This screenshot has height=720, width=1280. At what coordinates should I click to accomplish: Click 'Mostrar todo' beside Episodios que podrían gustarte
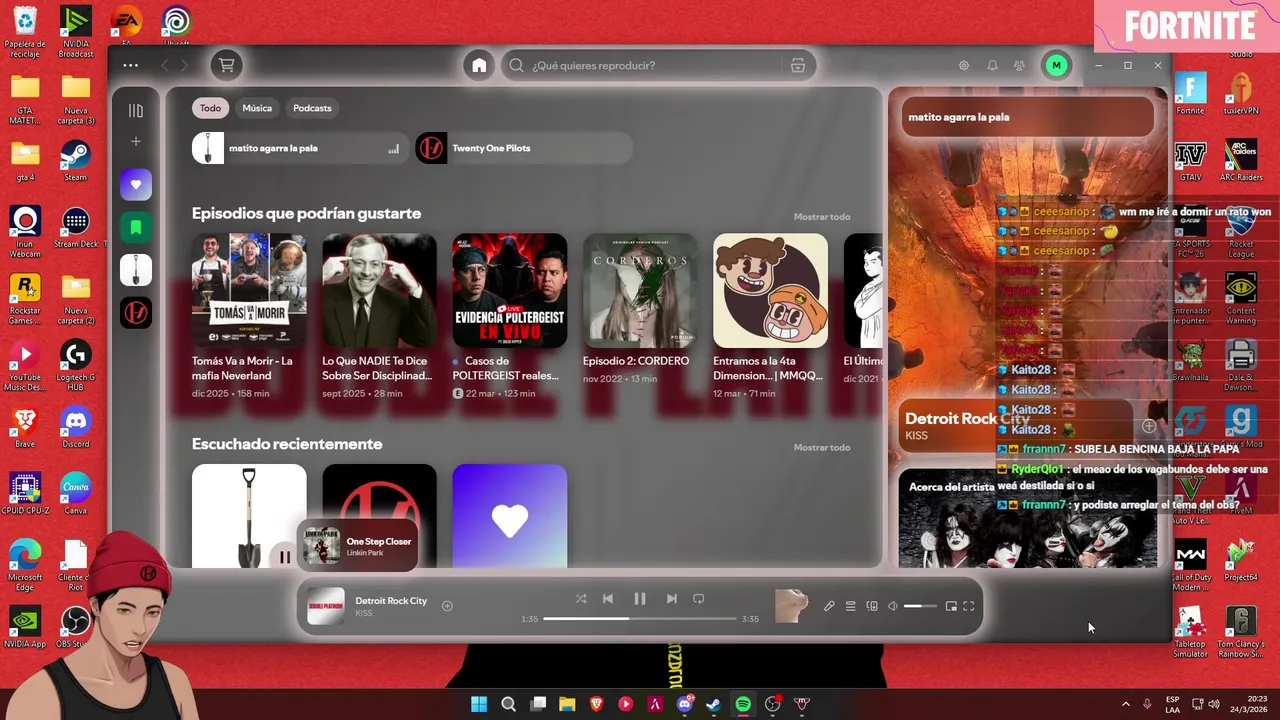pos(822,217)
